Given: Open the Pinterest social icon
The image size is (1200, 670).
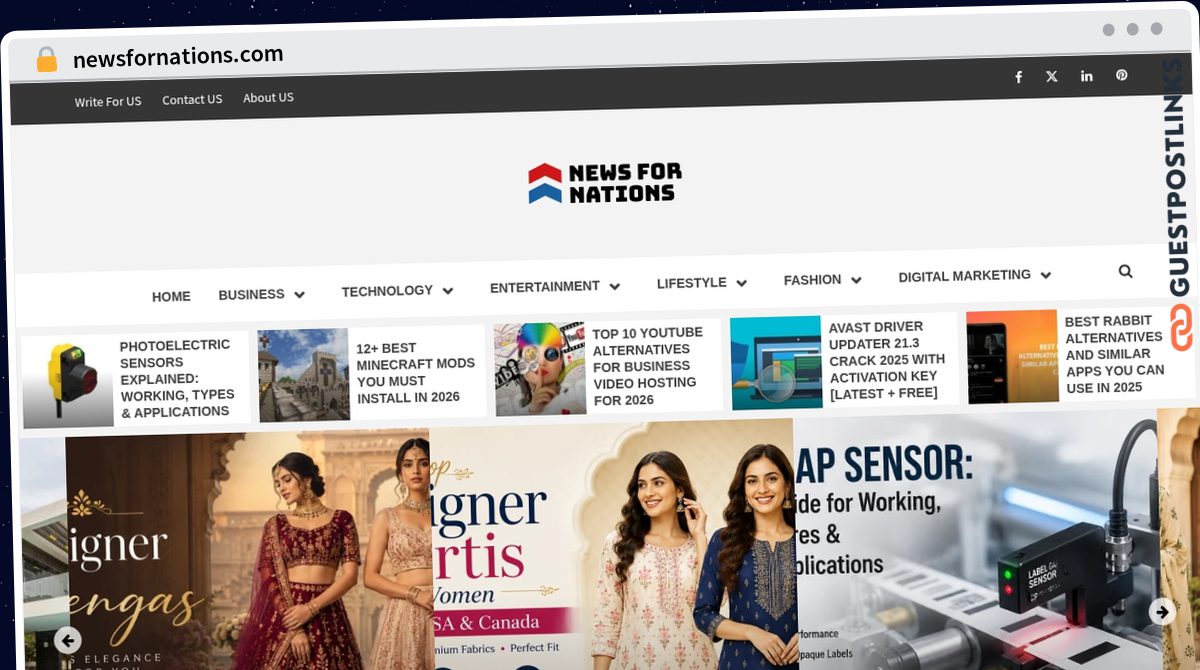Looking at the screenshot, I should [1121, 75].
